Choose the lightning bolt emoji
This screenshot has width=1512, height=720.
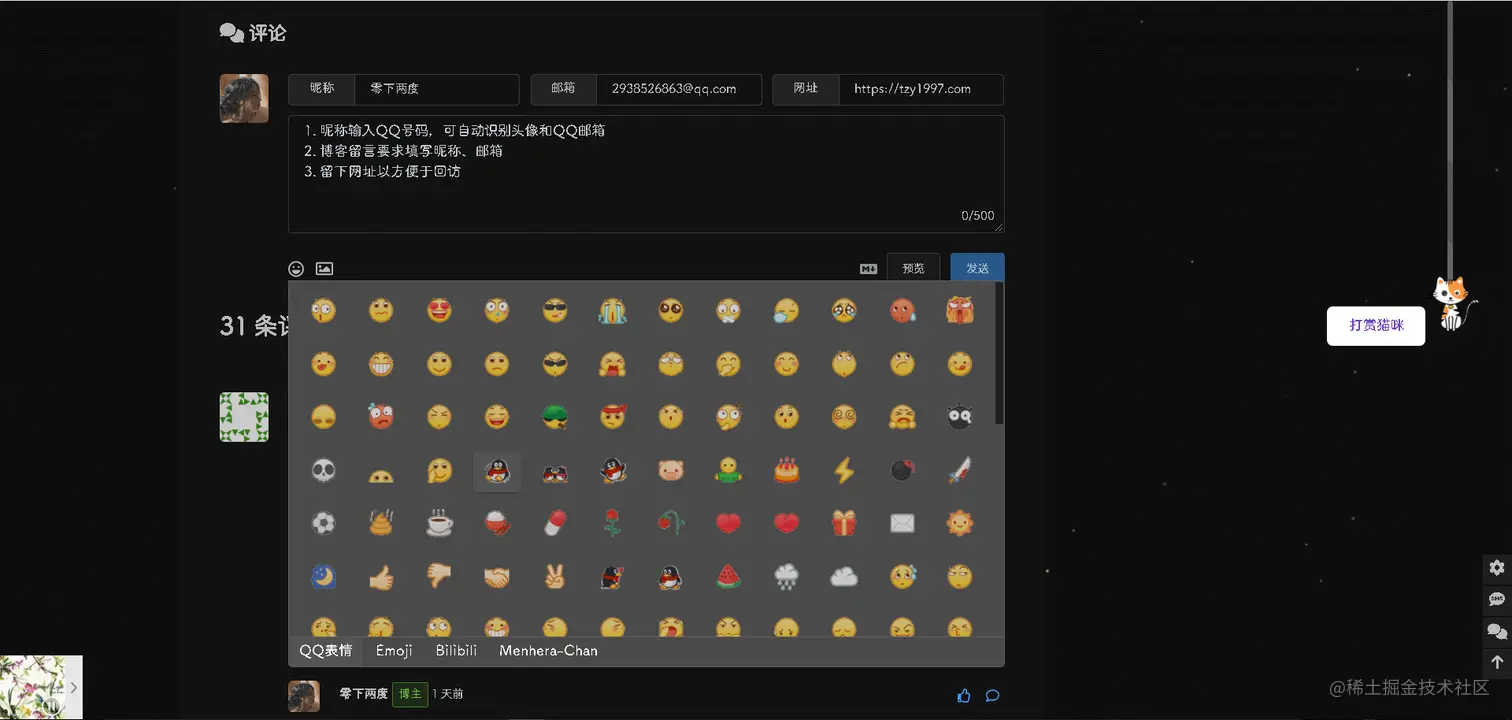click(x=845, y=470)
